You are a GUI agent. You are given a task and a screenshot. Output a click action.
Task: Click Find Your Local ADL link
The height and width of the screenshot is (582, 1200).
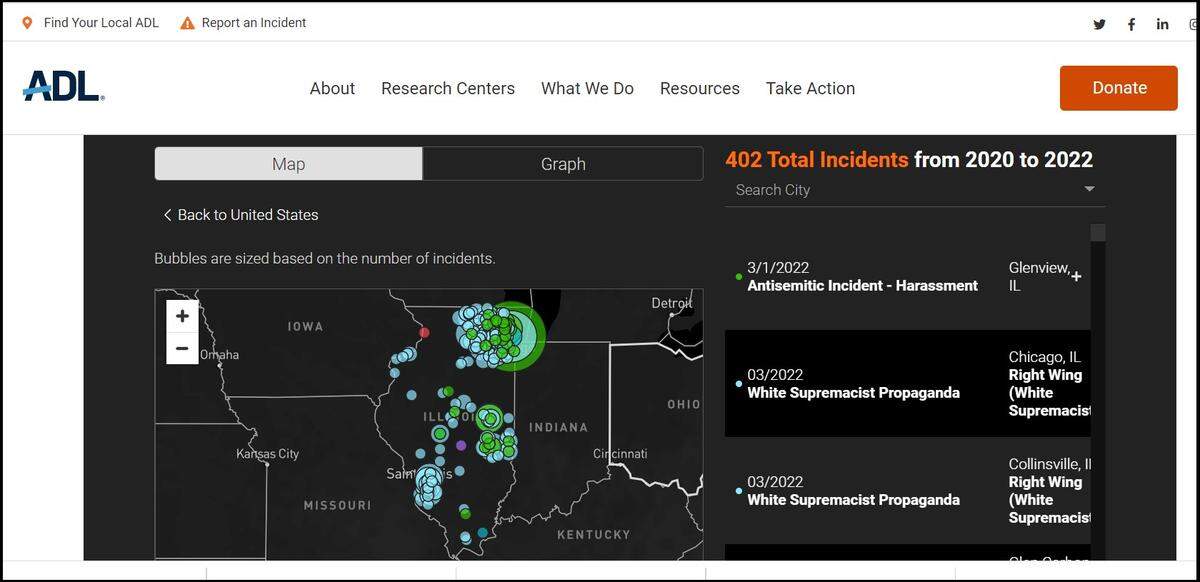(101, 23)
